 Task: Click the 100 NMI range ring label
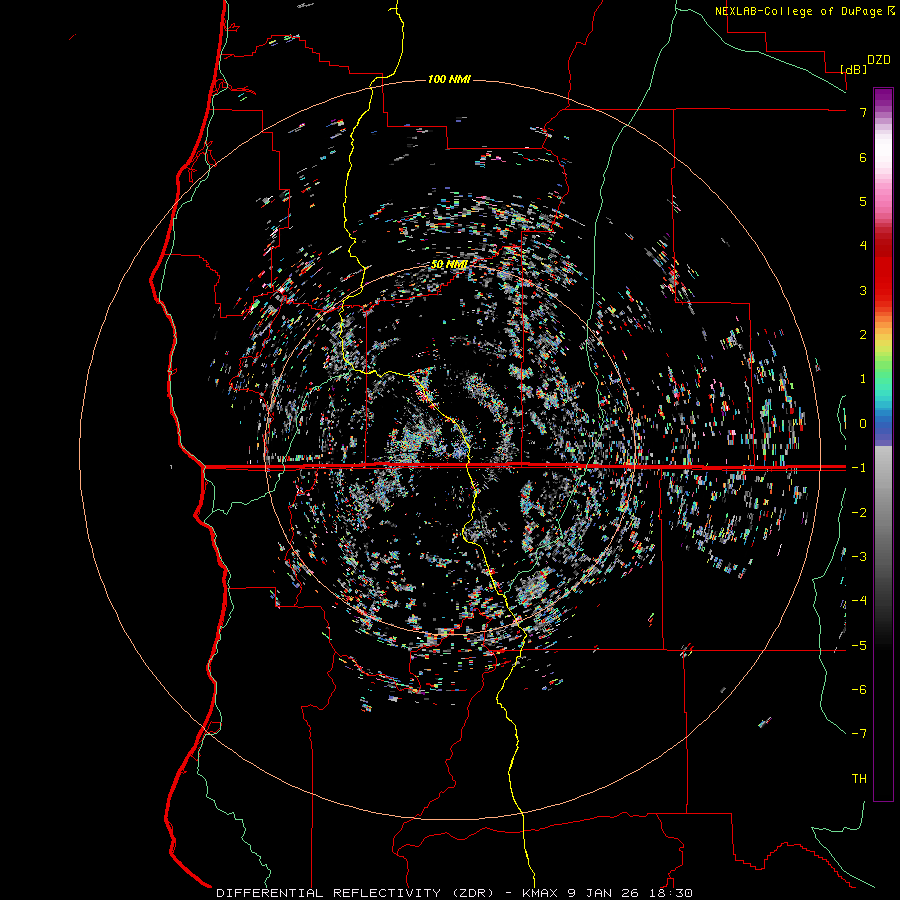pos(449,79)
